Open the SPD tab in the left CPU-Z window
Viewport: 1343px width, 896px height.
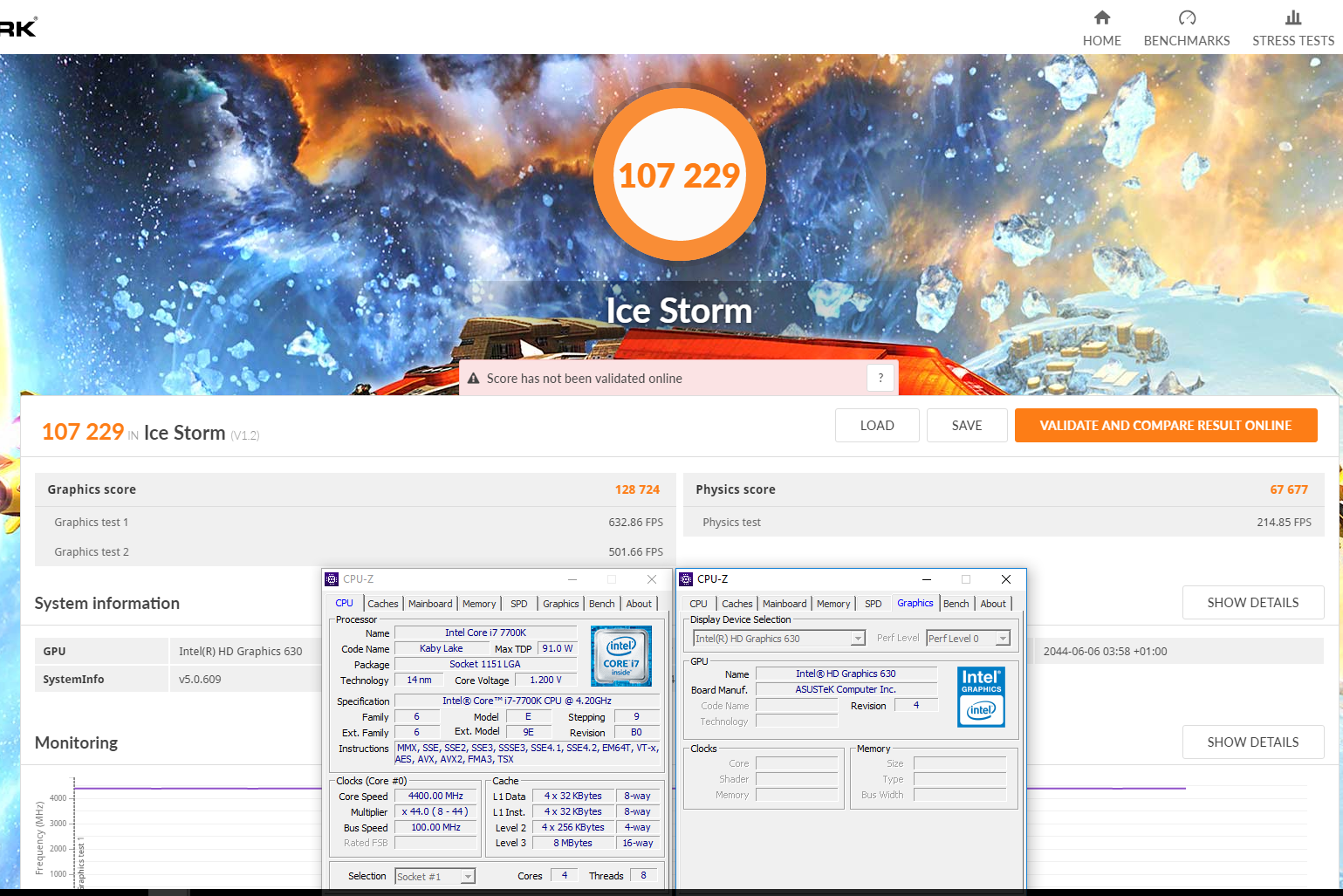click(x=519, y=604)
